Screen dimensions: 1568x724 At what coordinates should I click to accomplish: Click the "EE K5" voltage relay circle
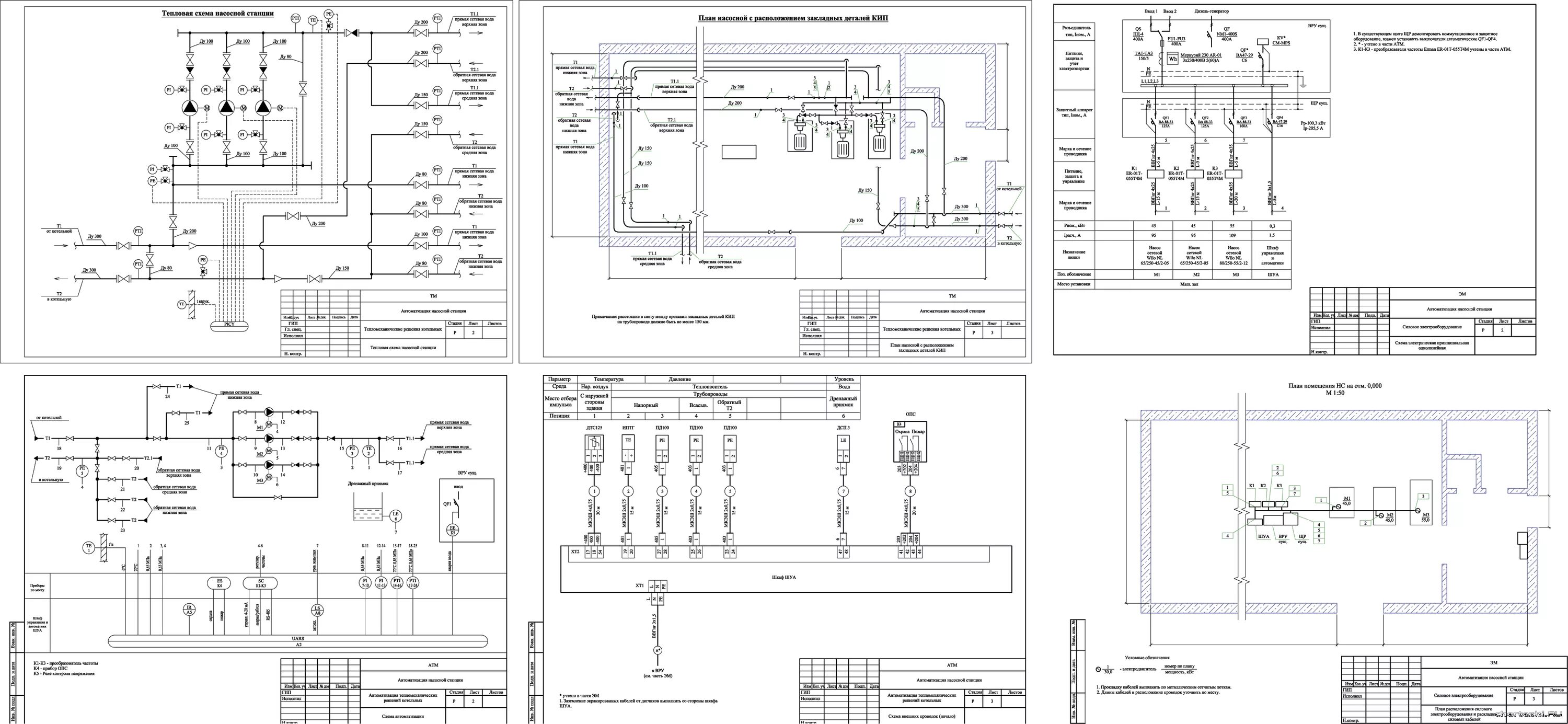pyautogui.click(x=452, y=530)
